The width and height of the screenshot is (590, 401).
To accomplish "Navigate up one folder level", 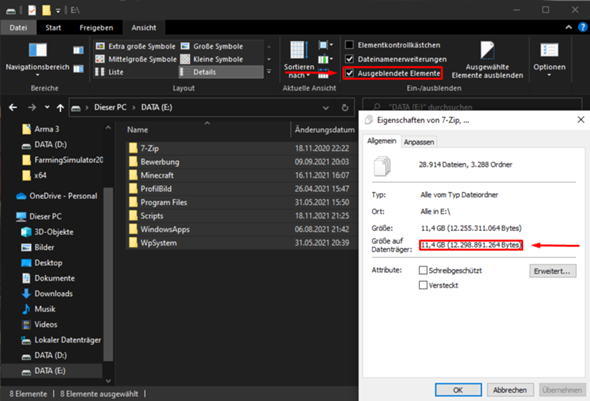I will 60,108.
